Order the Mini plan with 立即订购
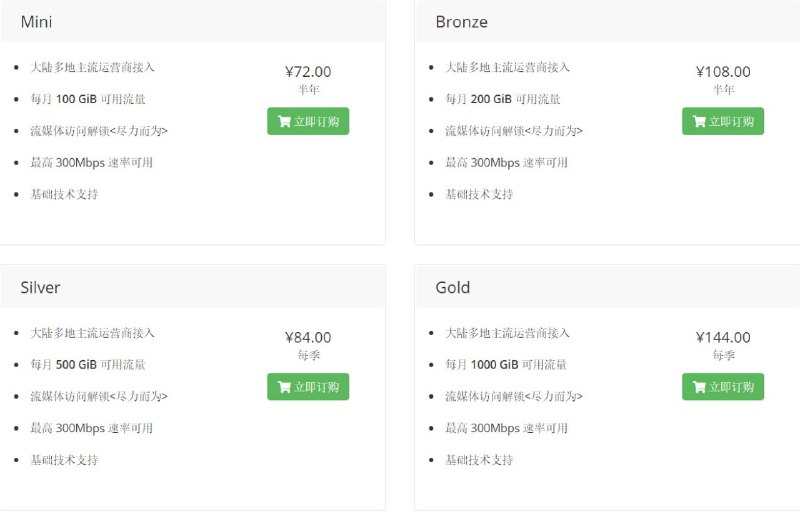800x511 pixels. (308, 121)
